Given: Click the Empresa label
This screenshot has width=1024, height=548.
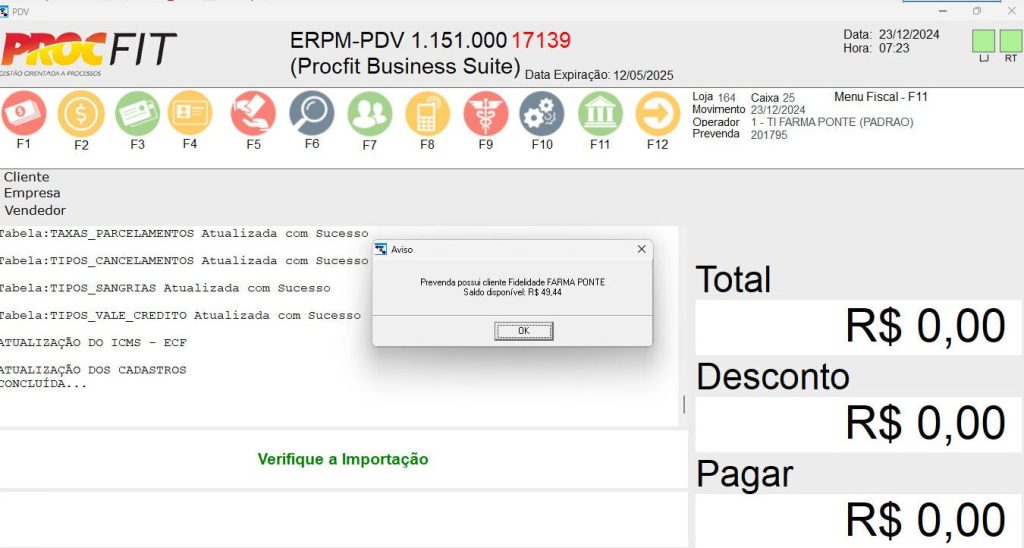Looking at the screenshot, I should click(32, 193).
